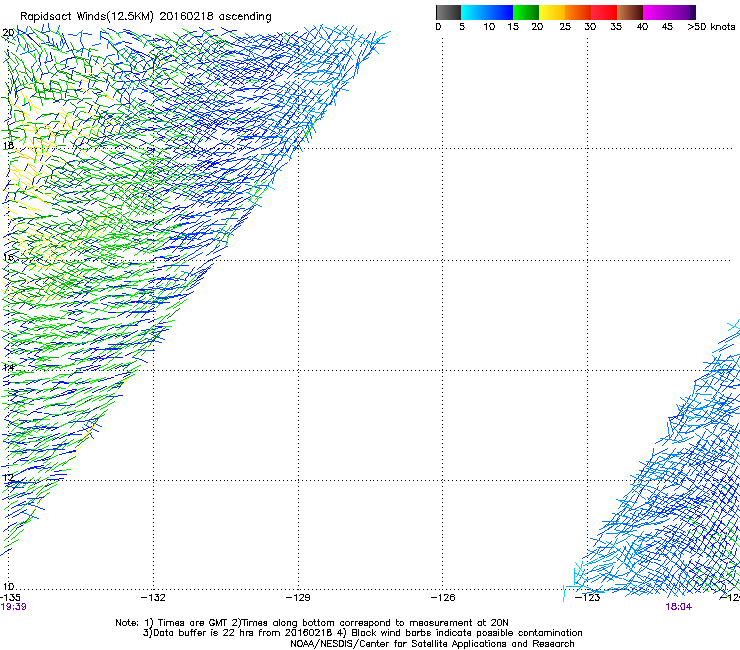Click the green 15-20 knots color band
This screenshot has width=740, height=650.
[526, 12]
